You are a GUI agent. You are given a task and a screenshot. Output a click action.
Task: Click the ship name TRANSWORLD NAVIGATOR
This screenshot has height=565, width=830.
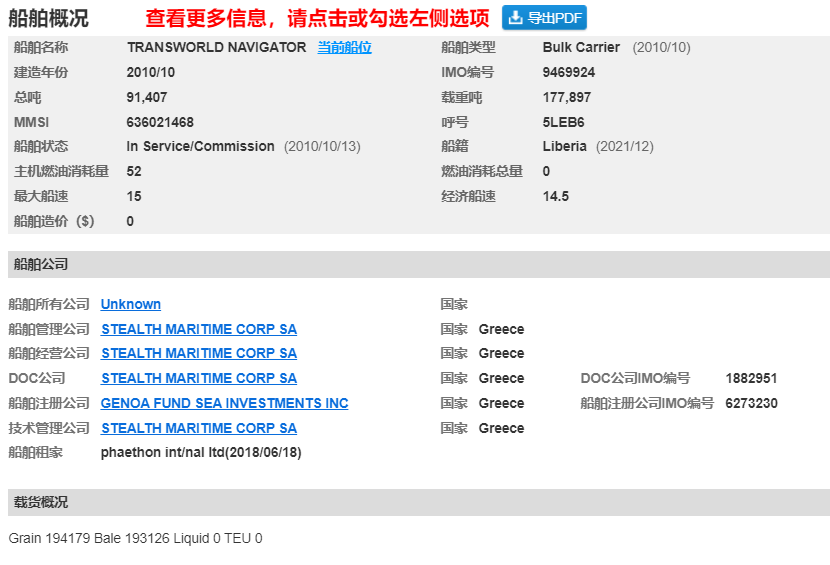pos(216,47)
